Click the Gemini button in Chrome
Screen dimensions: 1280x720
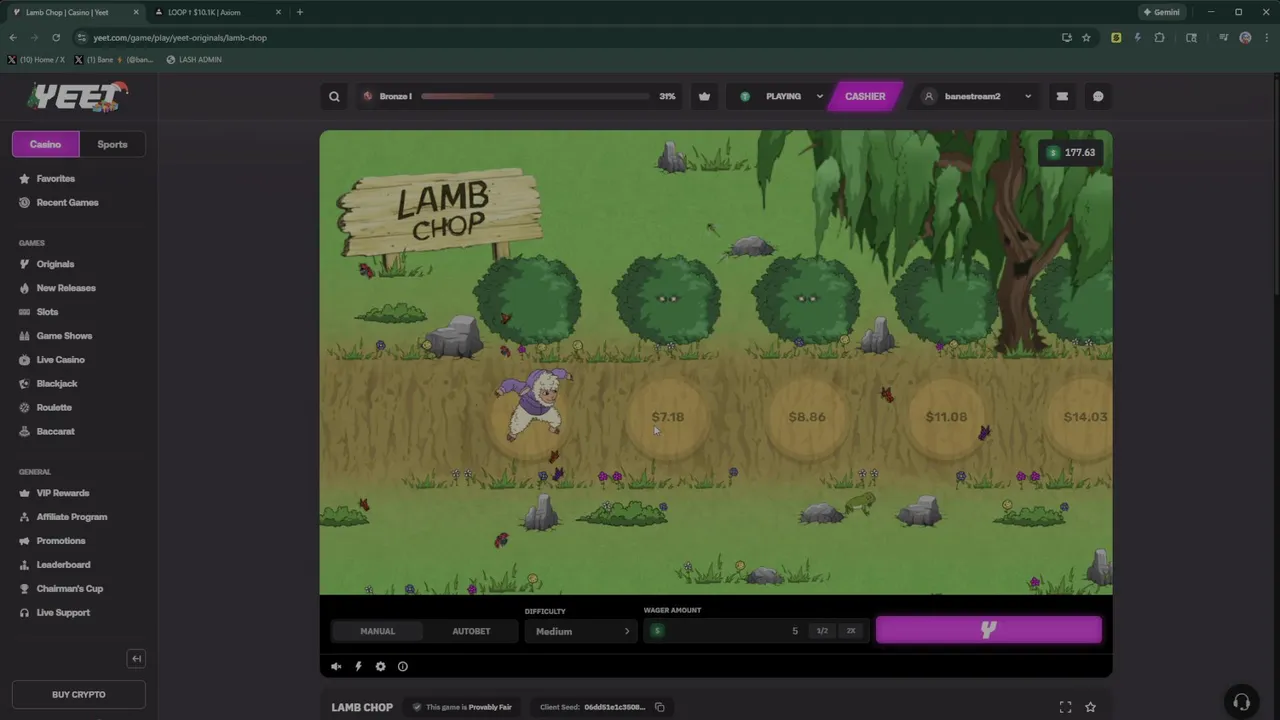(x=1162, y=12)
